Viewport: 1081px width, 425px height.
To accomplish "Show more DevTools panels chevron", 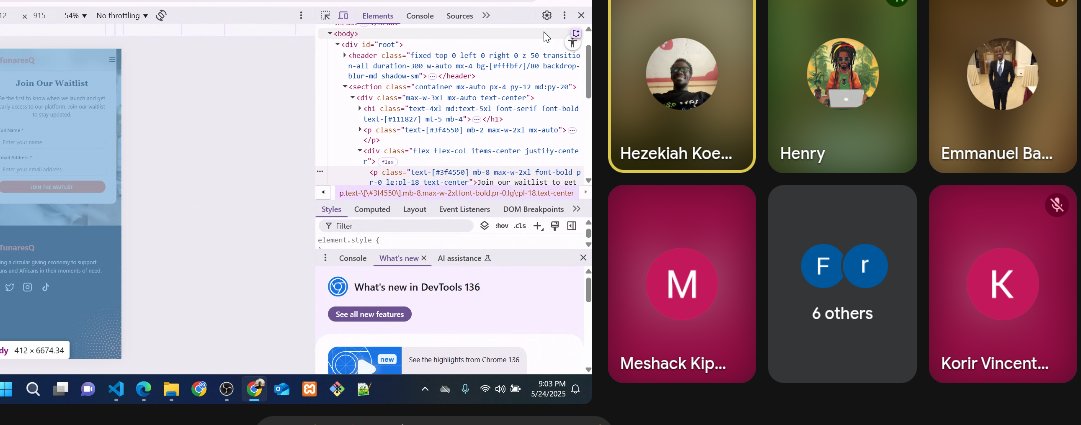I will point(486,15).
